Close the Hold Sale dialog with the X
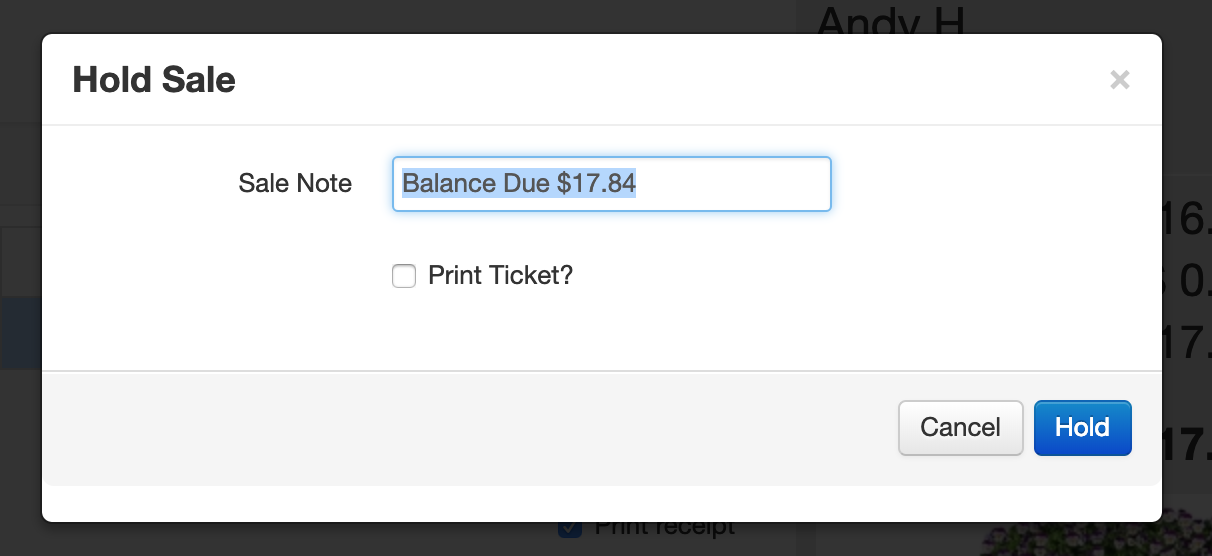 tap(1120, 80)
